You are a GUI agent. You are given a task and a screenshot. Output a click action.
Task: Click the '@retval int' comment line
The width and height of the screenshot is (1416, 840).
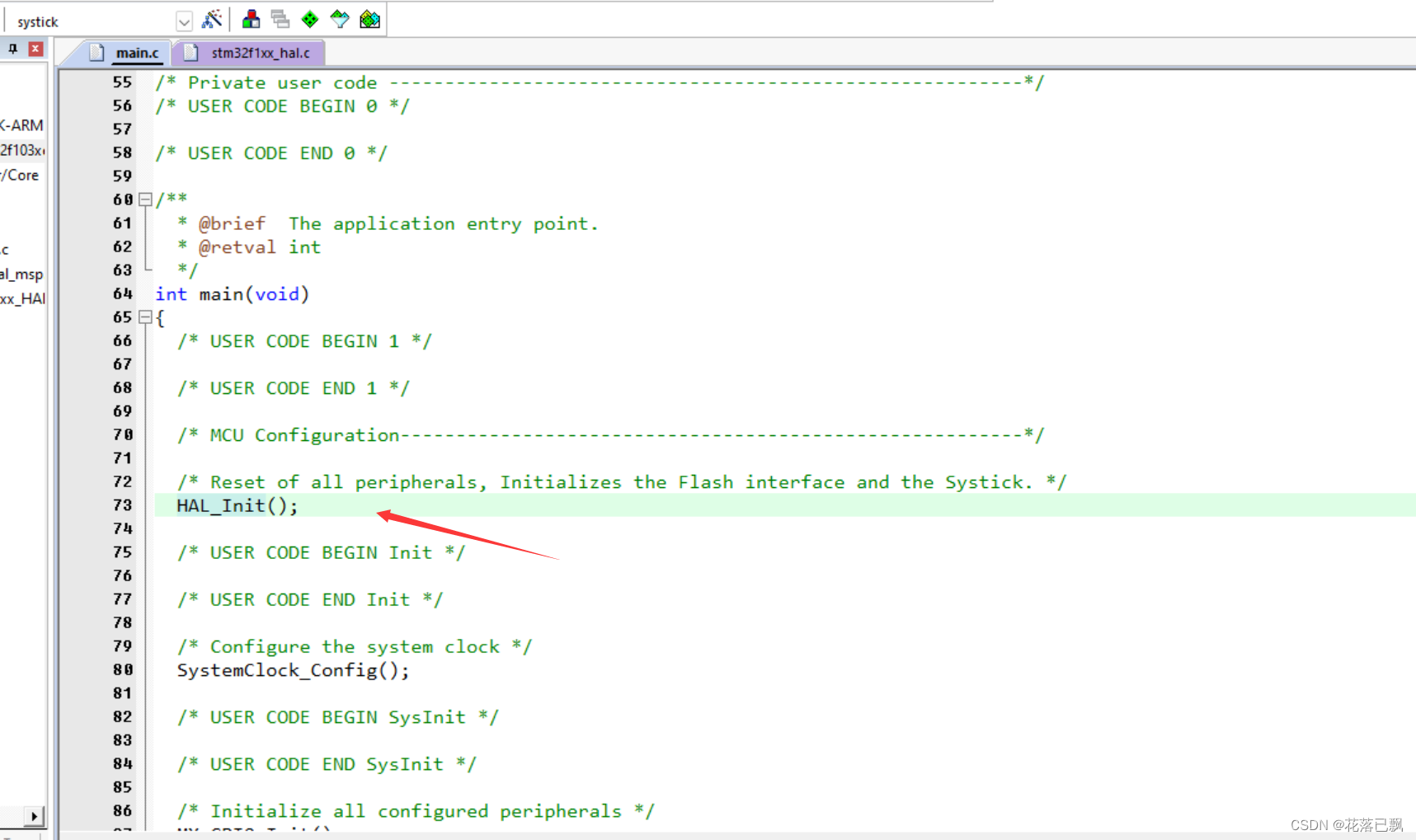tap(249, 247)
